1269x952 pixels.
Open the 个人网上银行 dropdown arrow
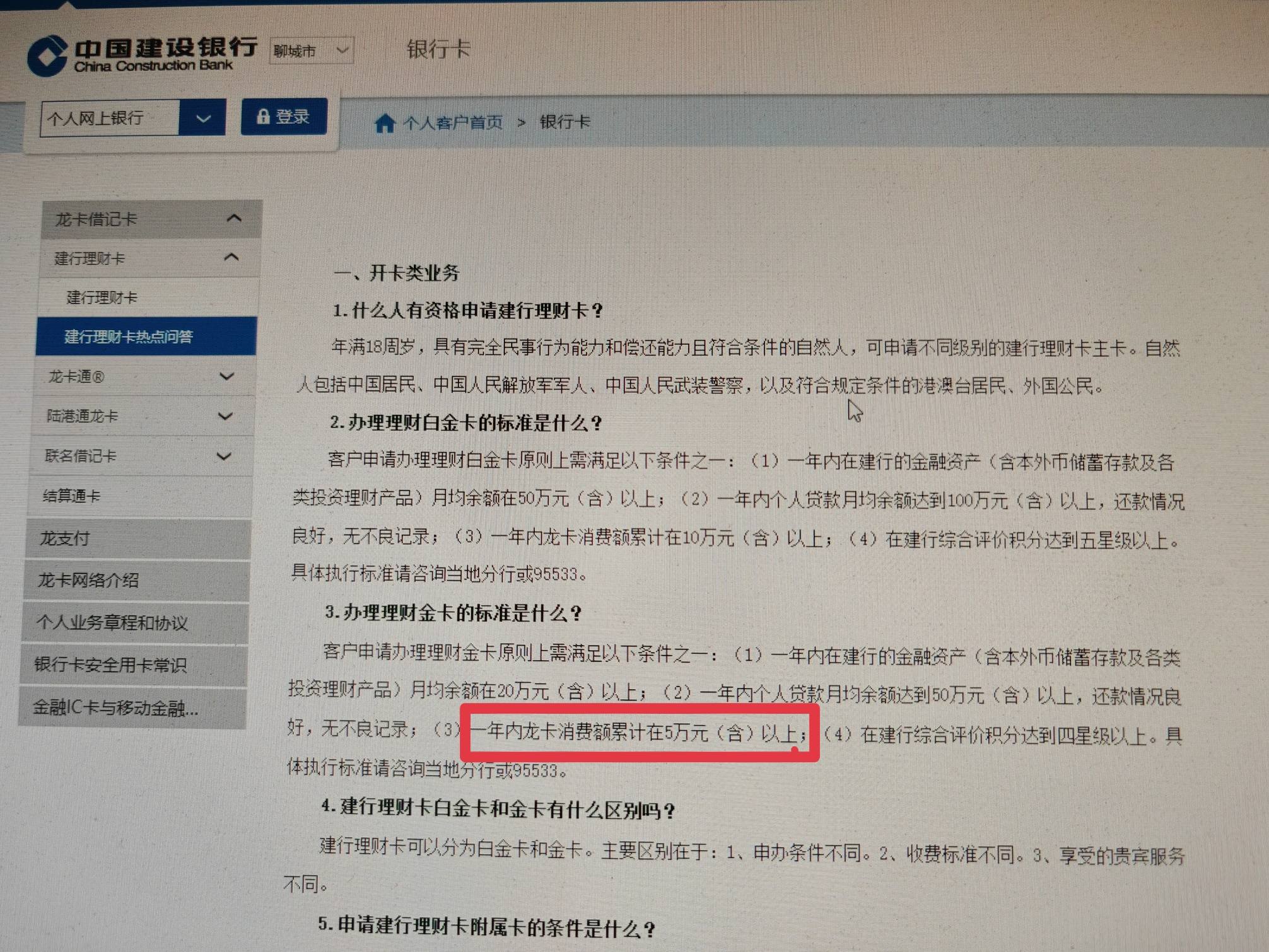click(202, 118)
